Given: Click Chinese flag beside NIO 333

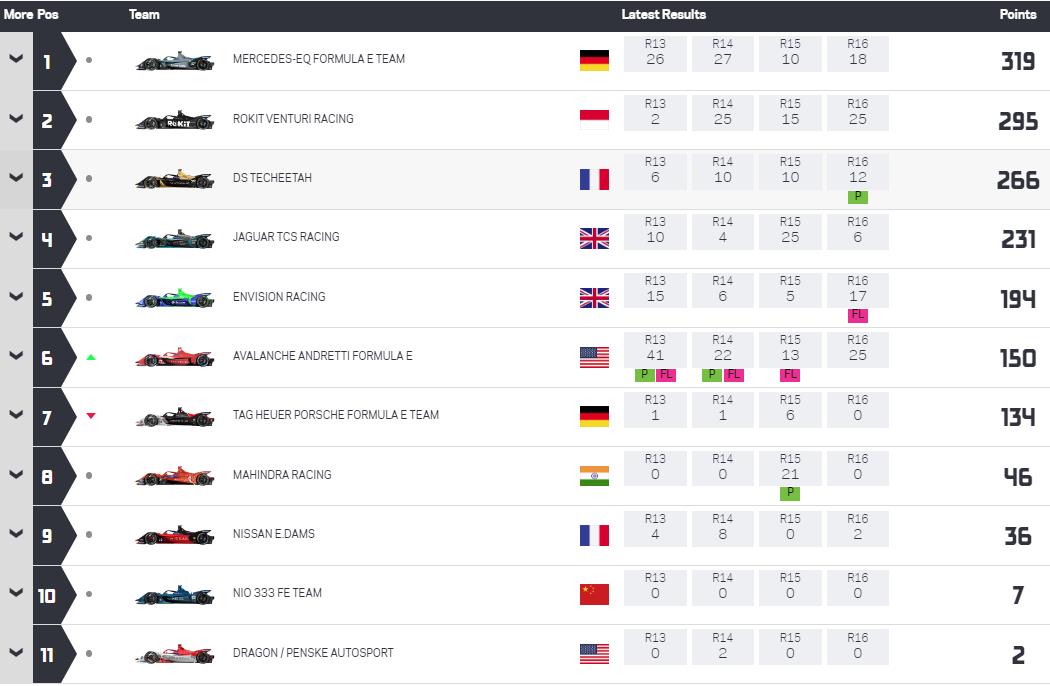Looking at the screenshot, I should click(595, 594).
